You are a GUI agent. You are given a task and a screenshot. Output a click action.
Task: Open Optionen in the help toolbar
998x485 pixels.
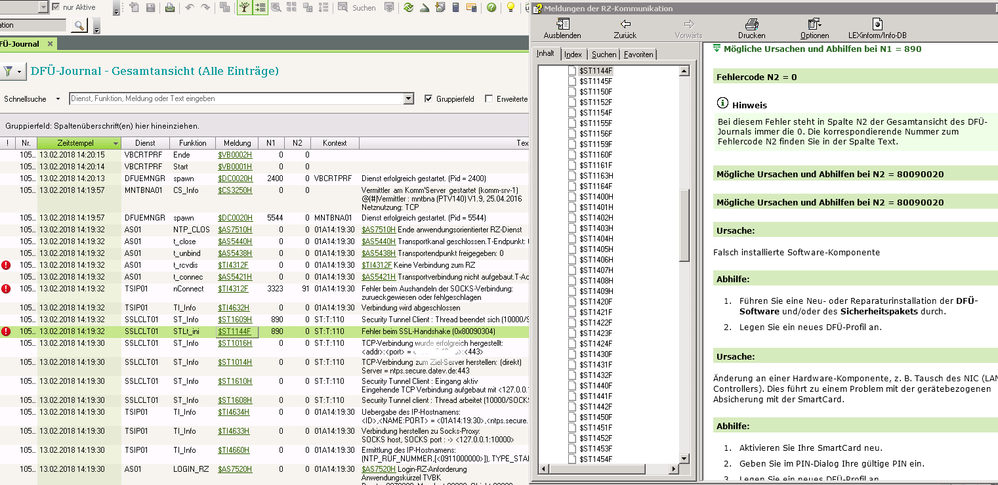point(814,24)
